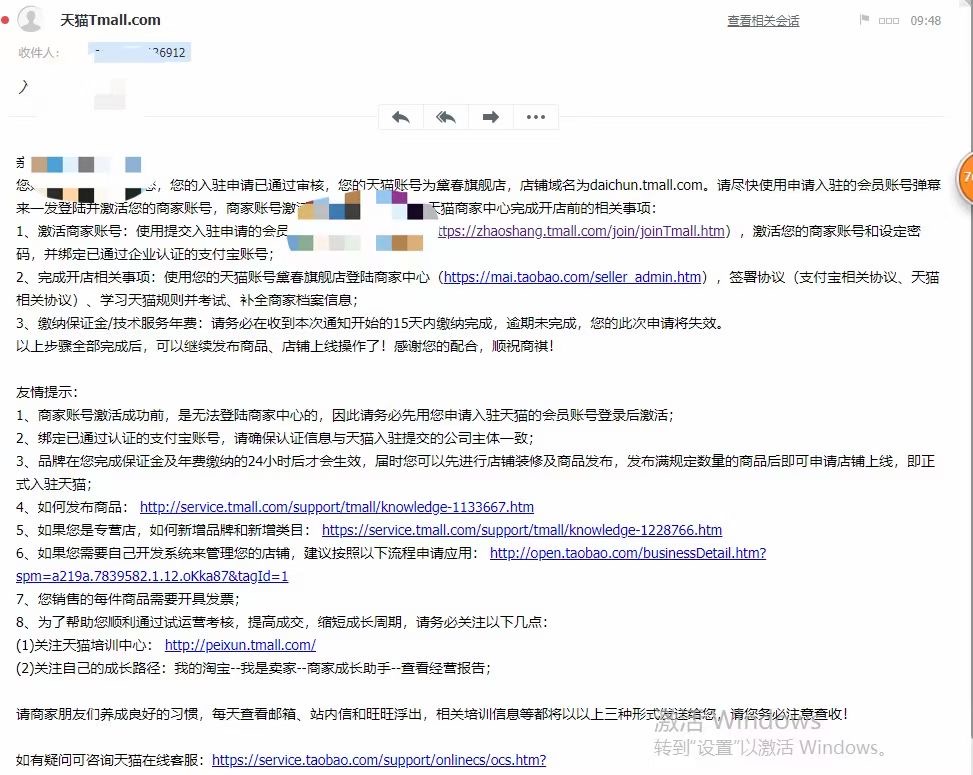
Task: Click the text 5、如果您是专营店
Action: (76, 531)
